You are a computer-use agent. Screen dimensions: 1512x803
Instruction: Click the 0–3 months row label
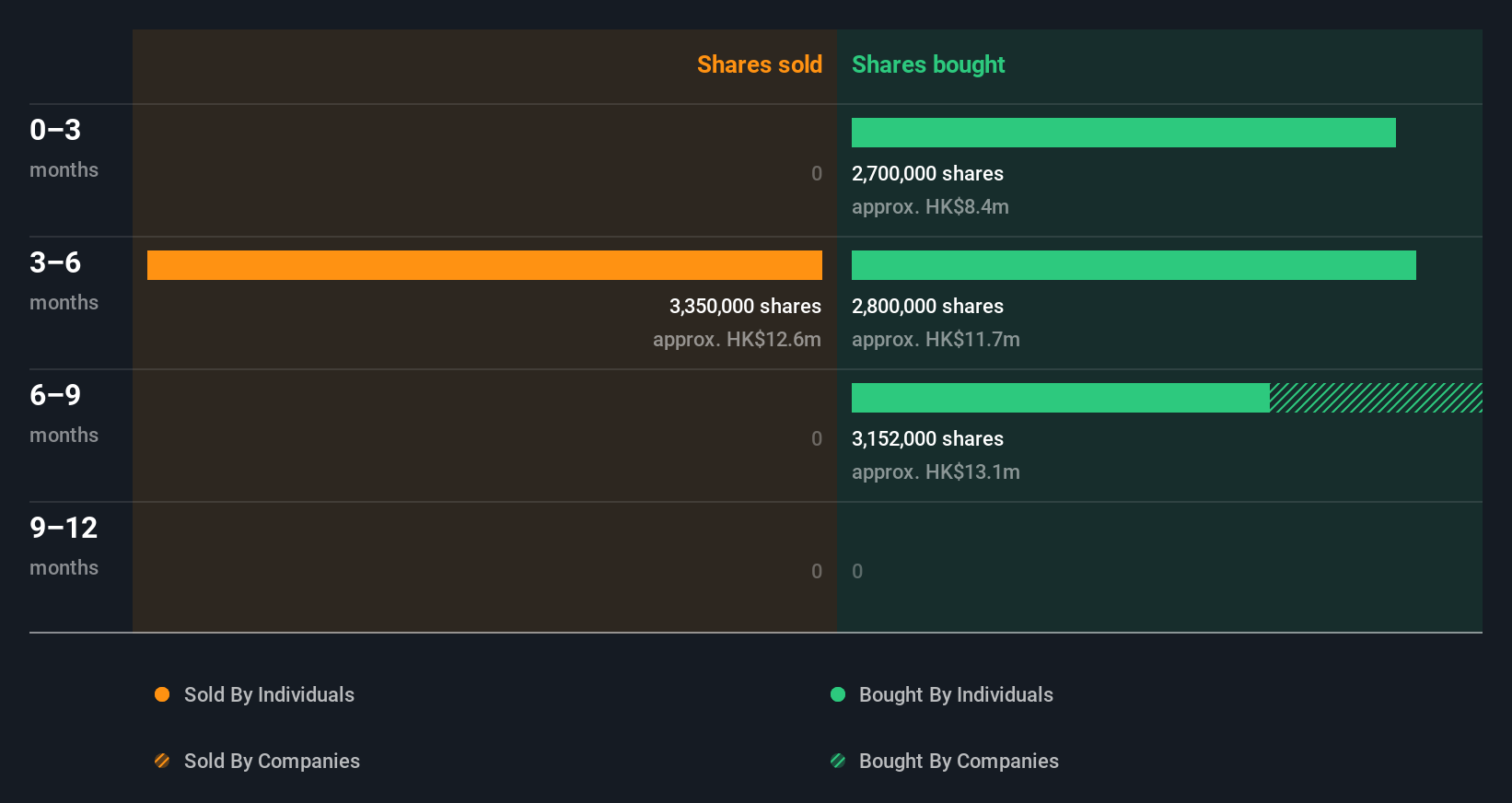pos(64,148)
